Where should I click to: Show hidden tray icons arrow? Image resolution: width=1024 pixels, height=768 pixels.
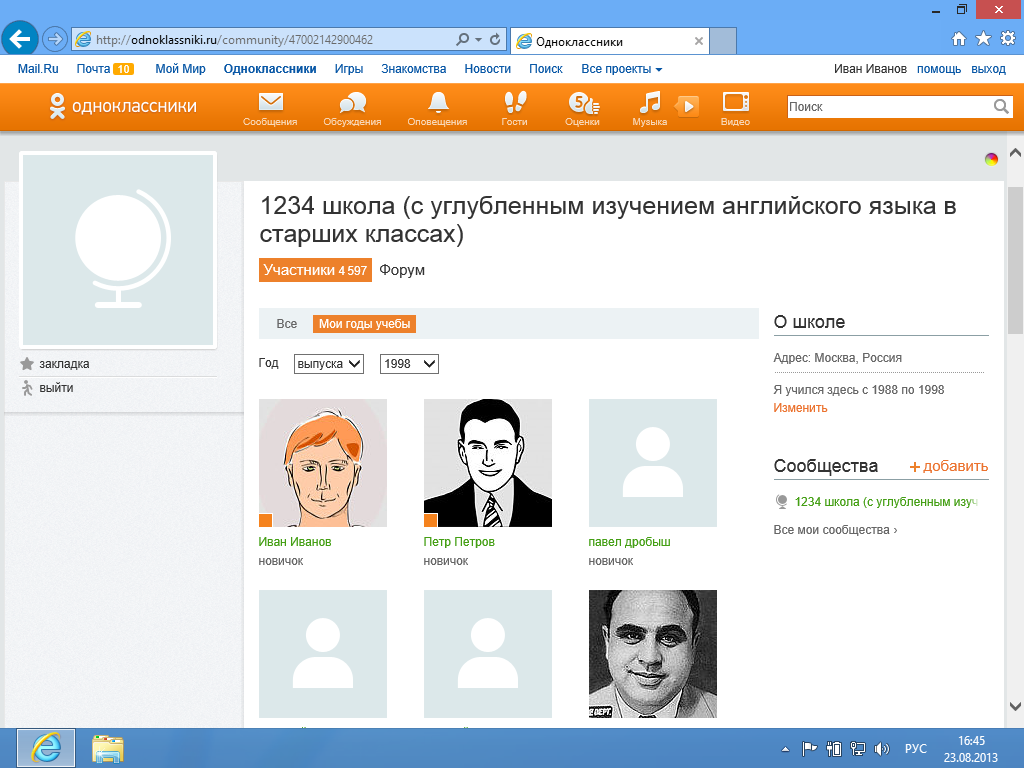pos(786,749)
